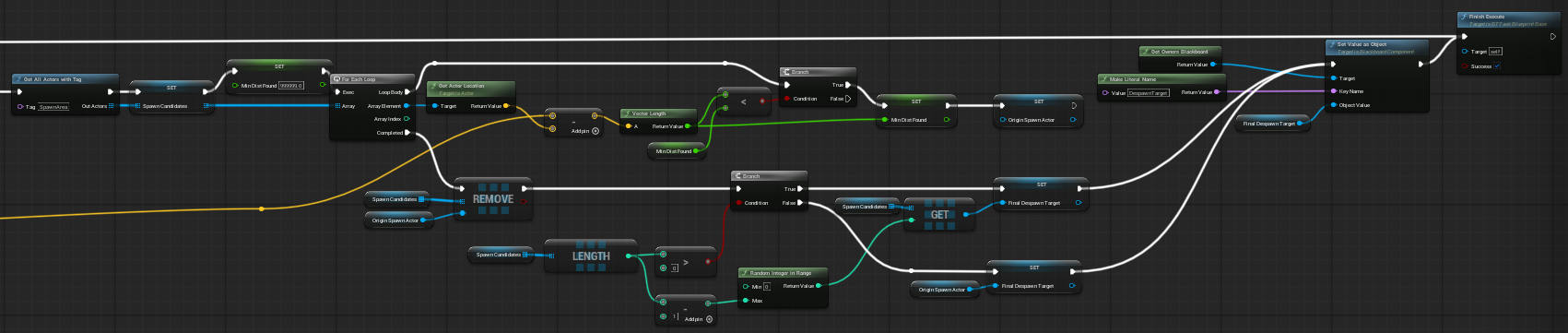
Task: Click the Return Value pin of Vector Length
Action: (688, 126)
